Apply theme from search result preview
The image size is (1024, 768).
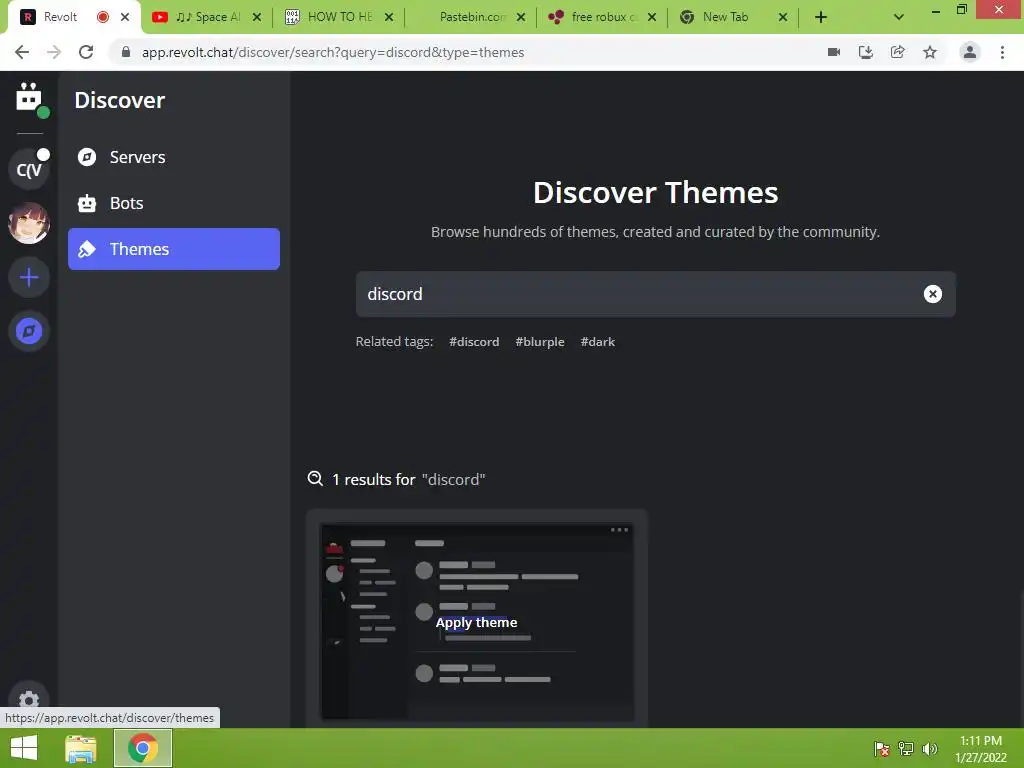476,622
